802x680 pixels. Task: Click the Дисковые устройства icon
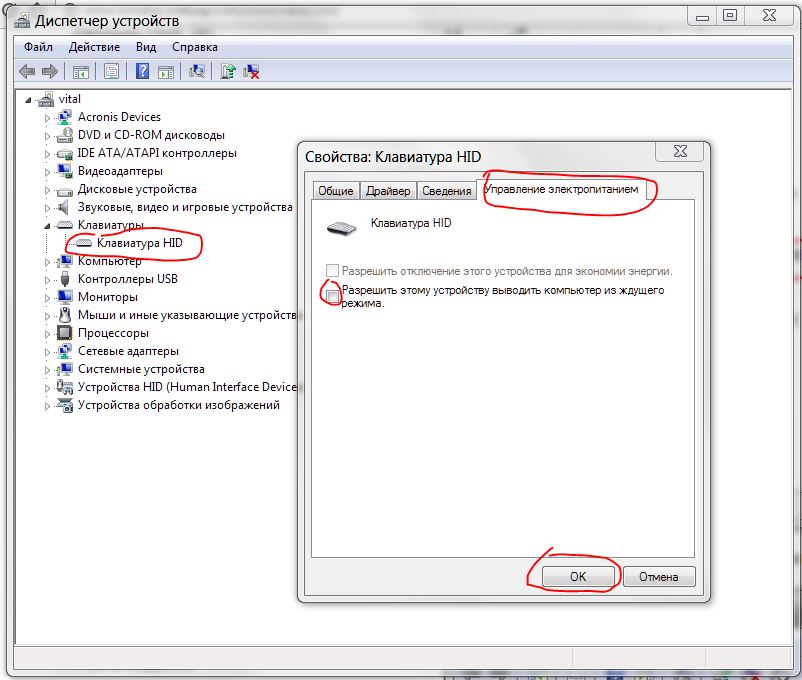coord(64,190)
